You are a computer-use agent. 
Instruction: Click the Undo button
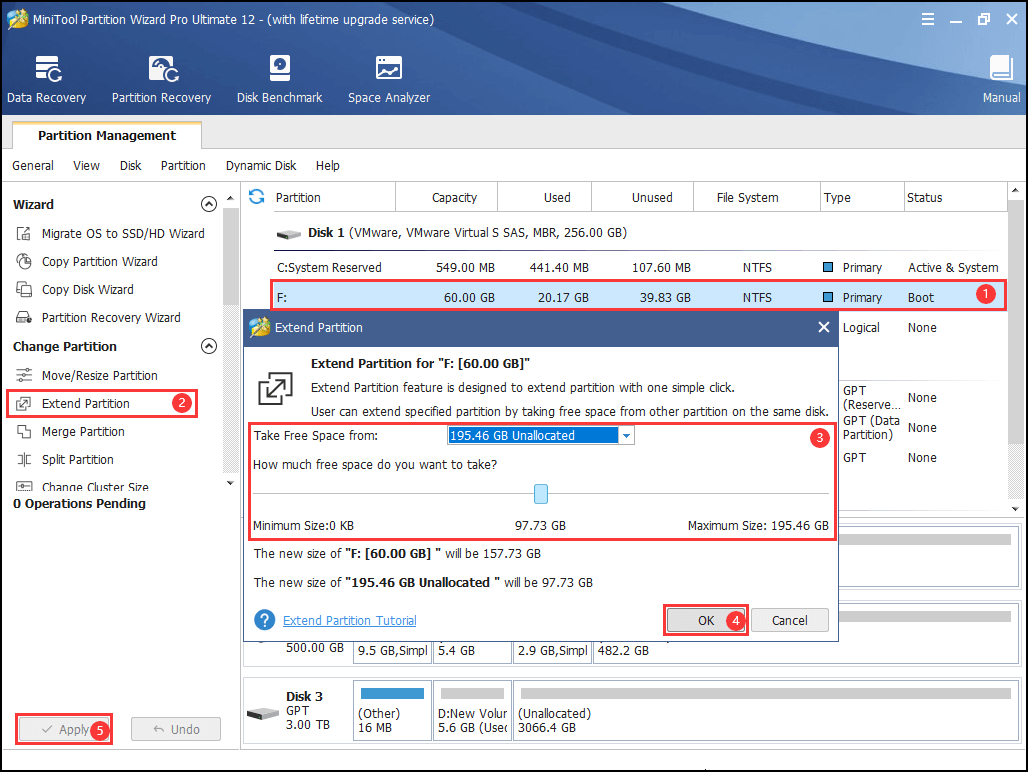click(176, 729)
